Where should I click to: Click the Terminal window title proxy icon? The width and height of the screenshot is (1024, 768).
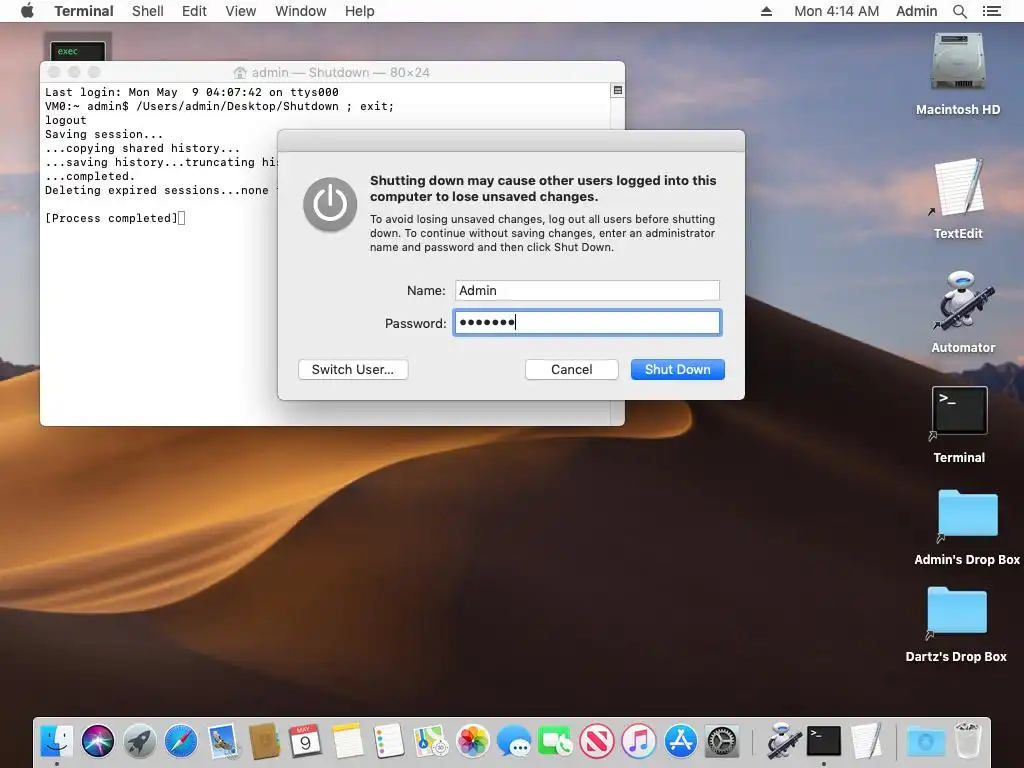240,72
